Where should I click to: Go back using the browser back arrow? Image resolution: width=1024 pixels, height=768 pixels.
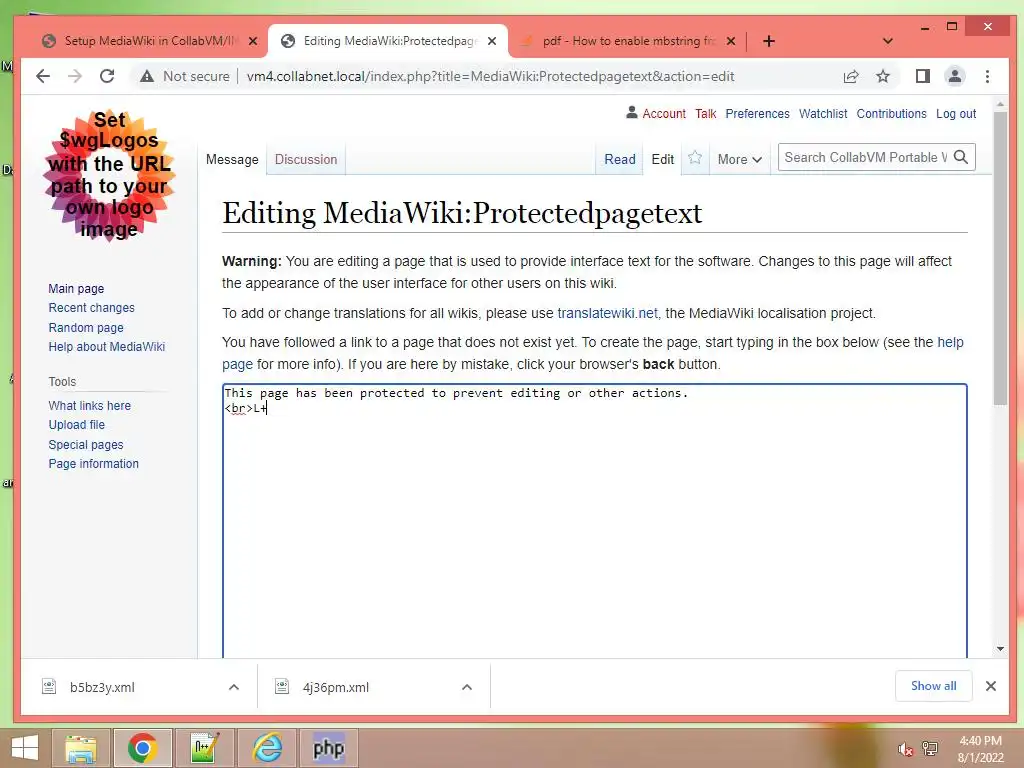pyautogui.click(x=43, y=76)
